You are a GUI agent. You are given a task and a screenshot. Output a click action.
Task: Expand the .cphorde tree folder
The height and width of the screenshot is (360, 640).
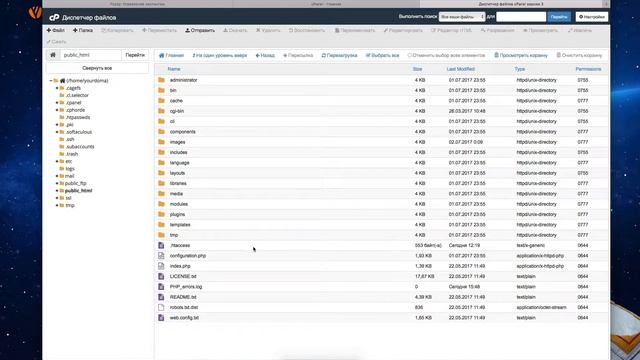(x=57, y=110)
